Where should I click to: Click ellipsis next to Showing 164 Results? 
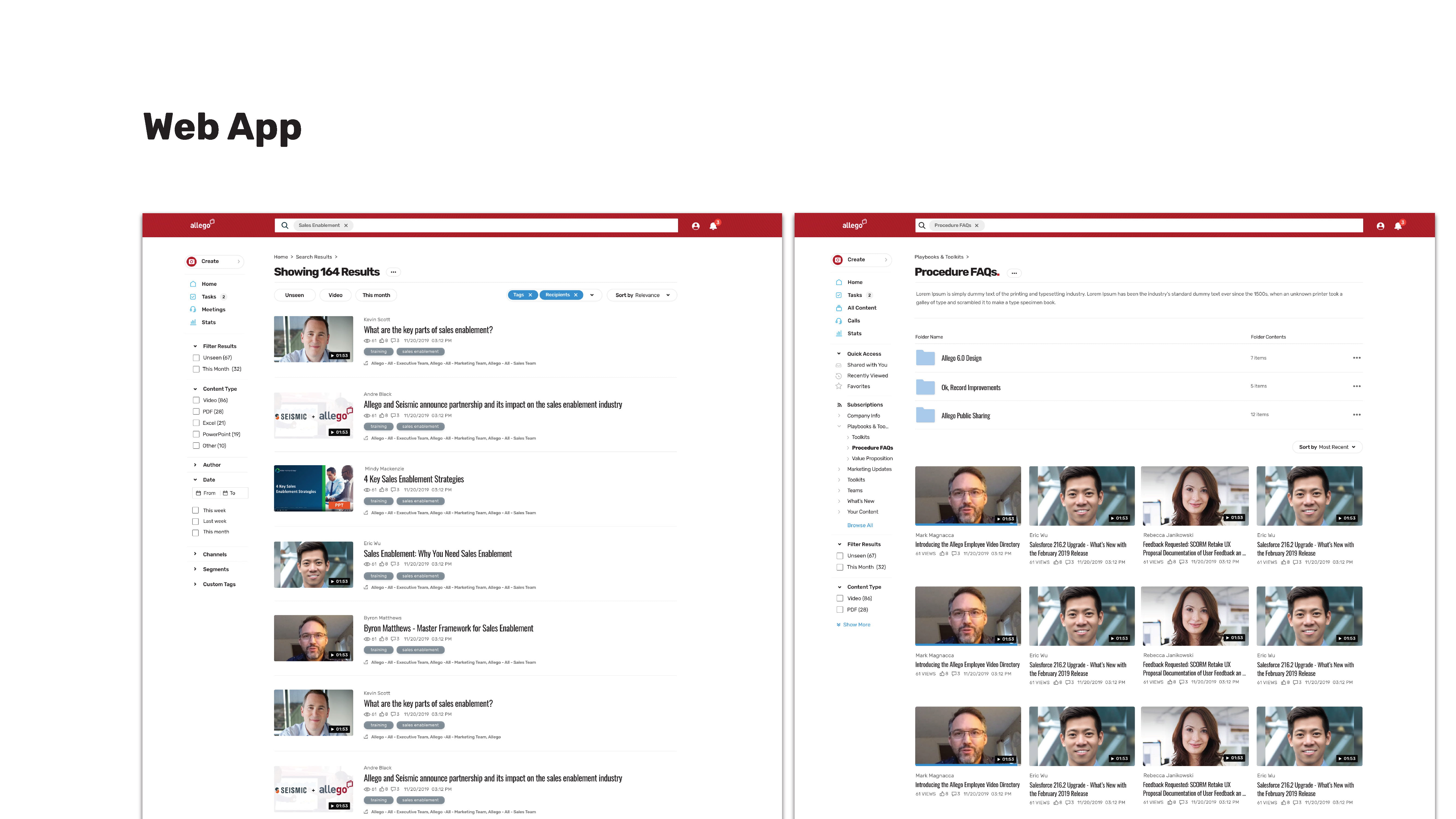tap(393, 272)
